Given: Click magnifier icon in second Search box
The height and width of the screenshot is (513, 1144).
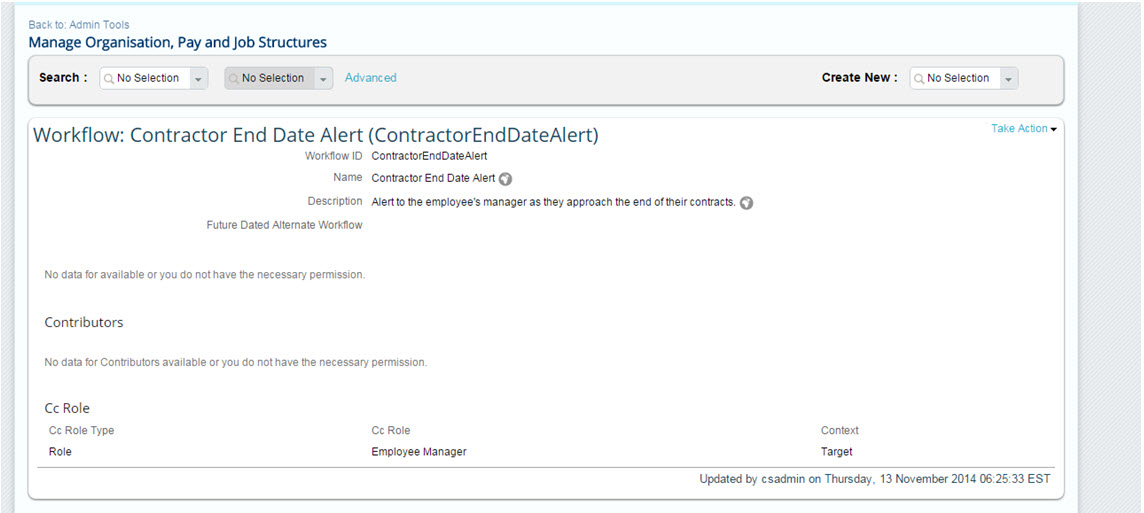Looking at the screenshot, I should coord(234,79).
